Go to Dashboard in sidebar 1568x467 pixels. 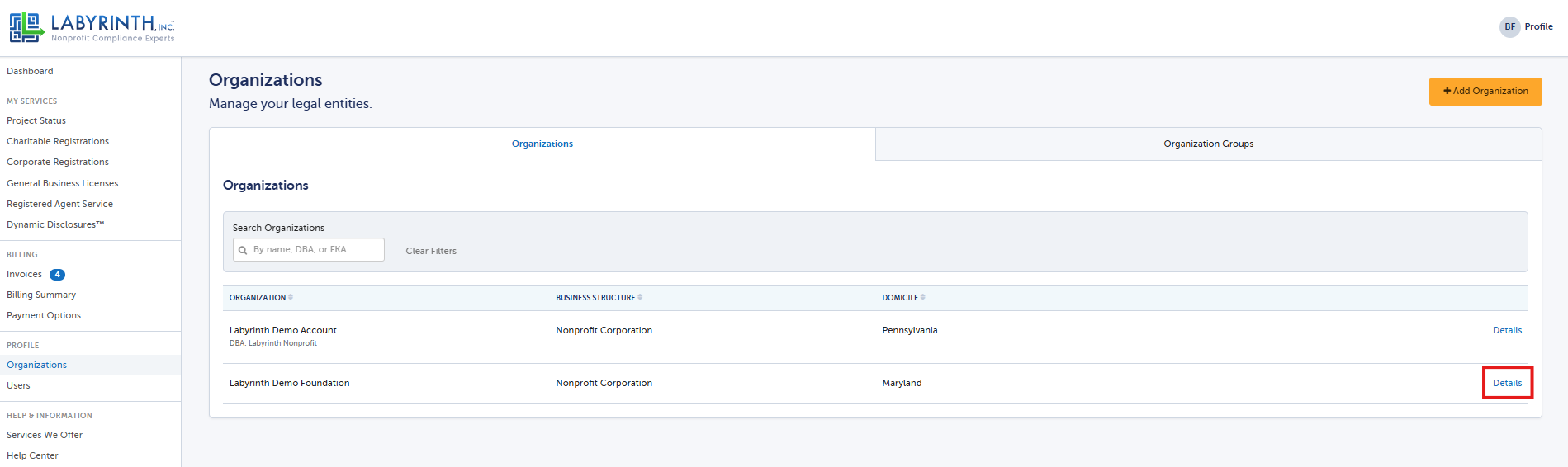[30, 71]
